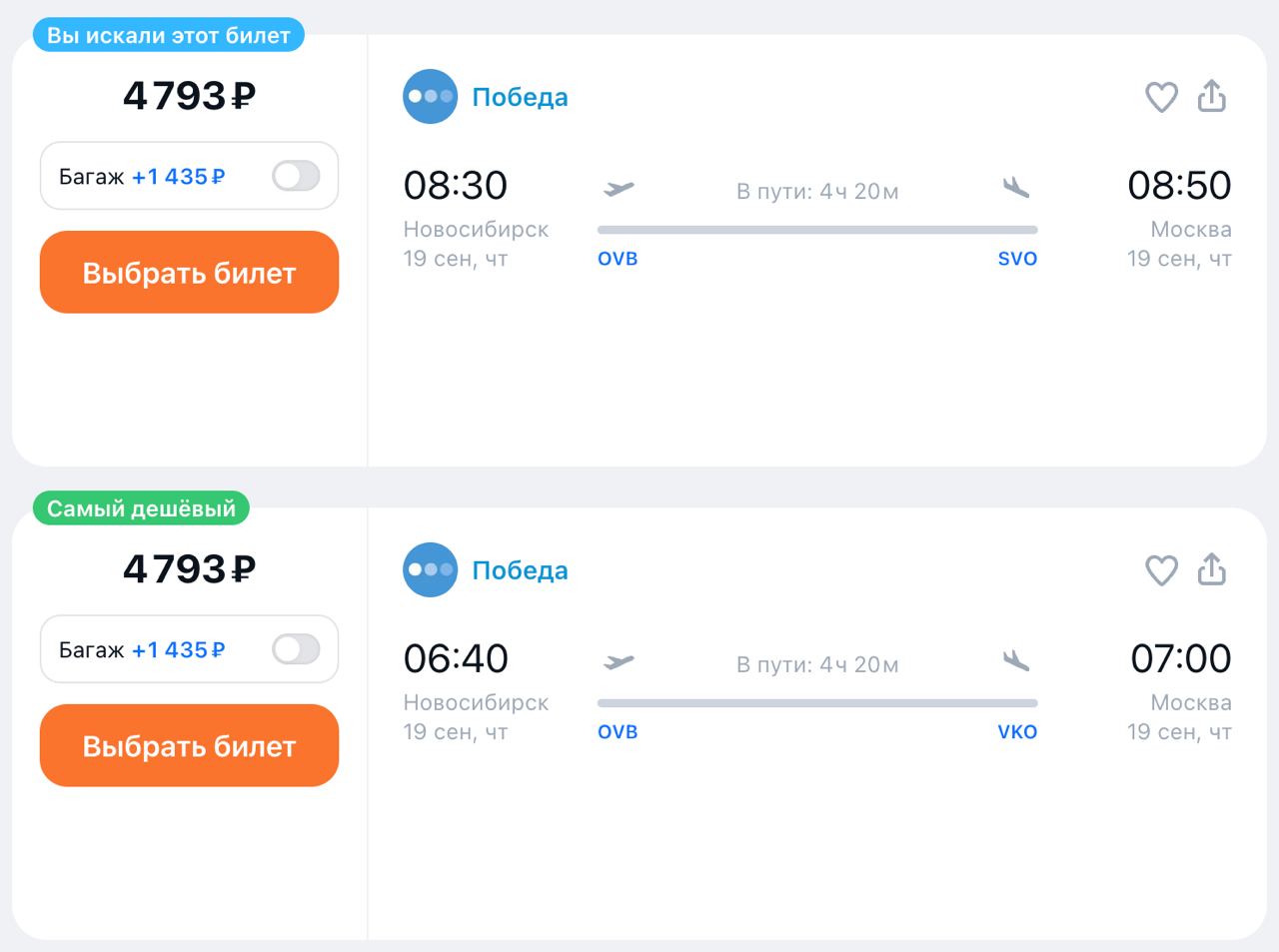Select the ticket arriving at SVO
This screenshot has width=1279, height=952.
pos(189,273)
